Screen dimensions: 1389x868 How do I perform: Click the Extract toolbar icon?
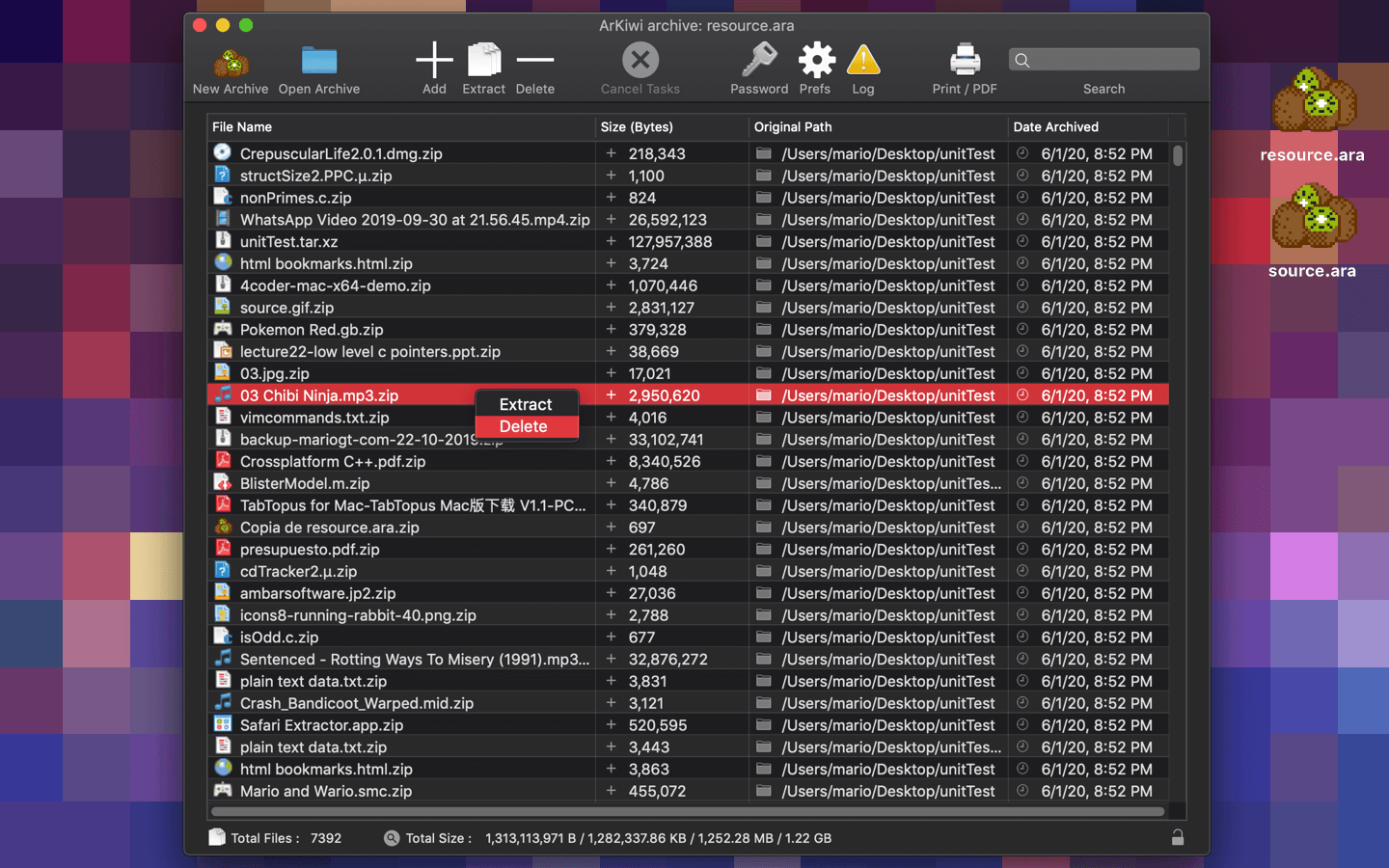pyautogui.click(x=483, y=61)
